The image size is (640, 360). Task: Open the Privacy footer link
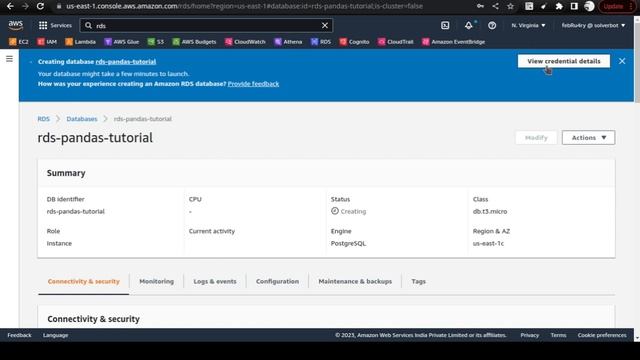coord(529,335)
